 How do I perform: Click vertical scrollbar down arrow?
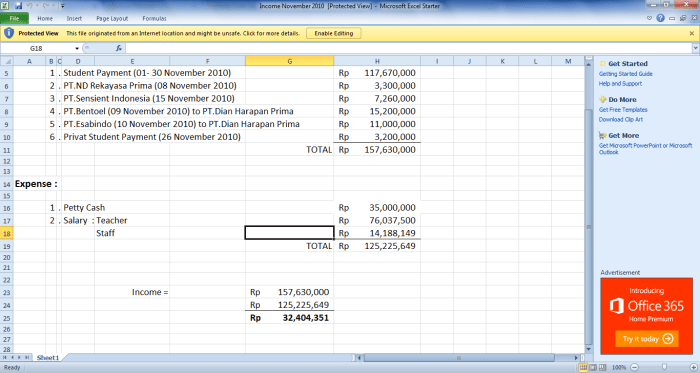(x=588, y=349)
